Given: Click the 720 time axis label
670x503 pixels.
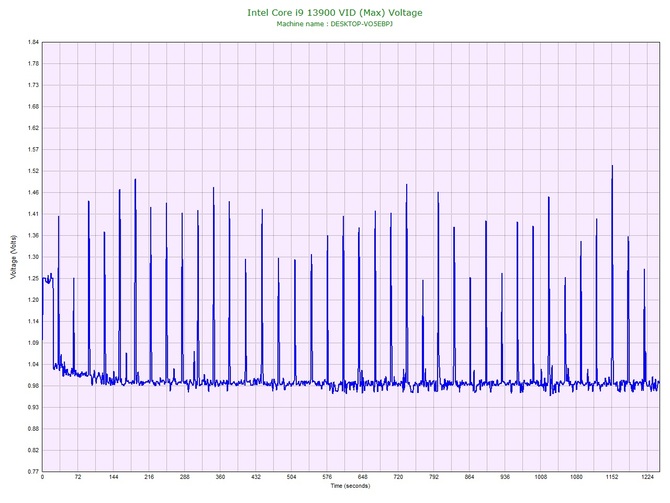Looking at the screenshot, I should 398,477.
